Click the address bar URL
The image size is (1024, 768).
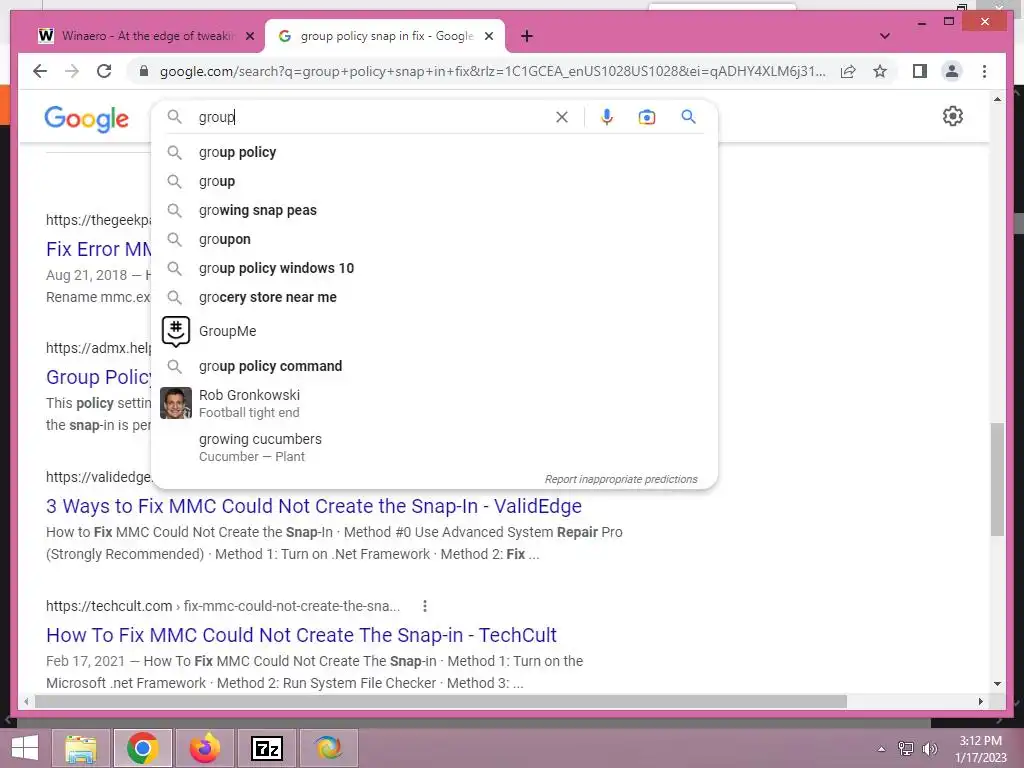[492, 71]
